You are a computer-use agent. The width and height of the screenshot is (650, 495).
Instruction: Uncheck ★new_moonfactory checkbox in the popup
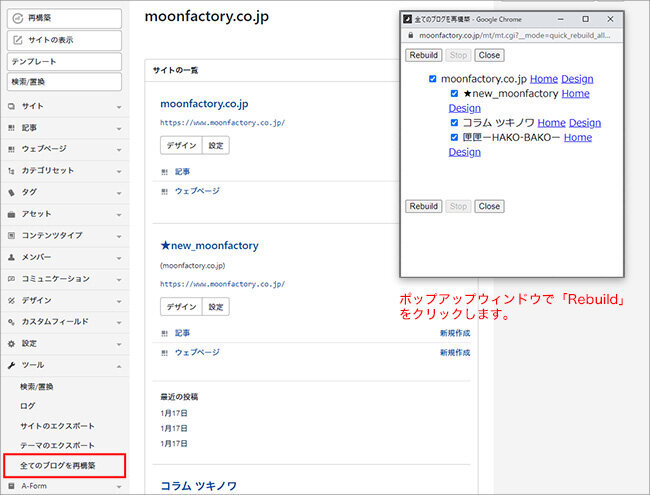(454, 93)
